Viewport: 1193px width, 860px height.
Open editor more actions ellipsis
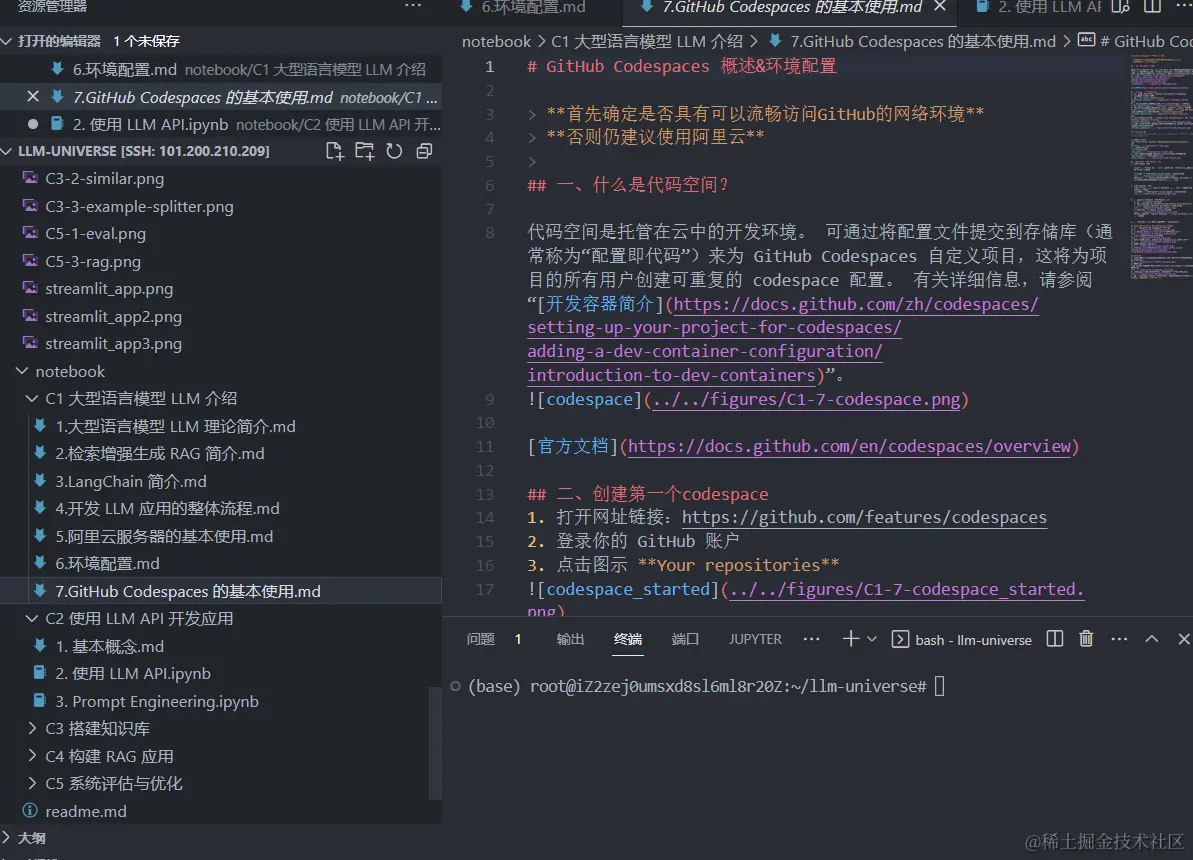click(1182, 7)
